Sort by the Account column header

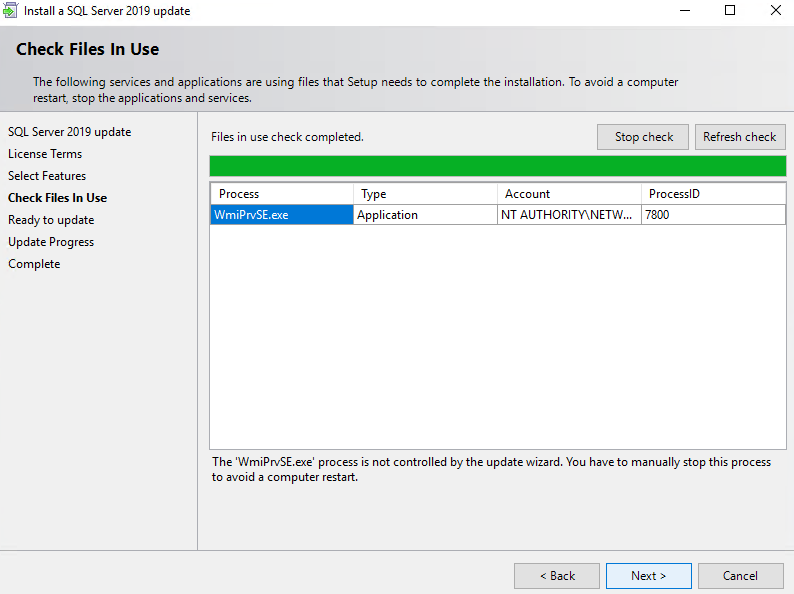click(569, 194)
